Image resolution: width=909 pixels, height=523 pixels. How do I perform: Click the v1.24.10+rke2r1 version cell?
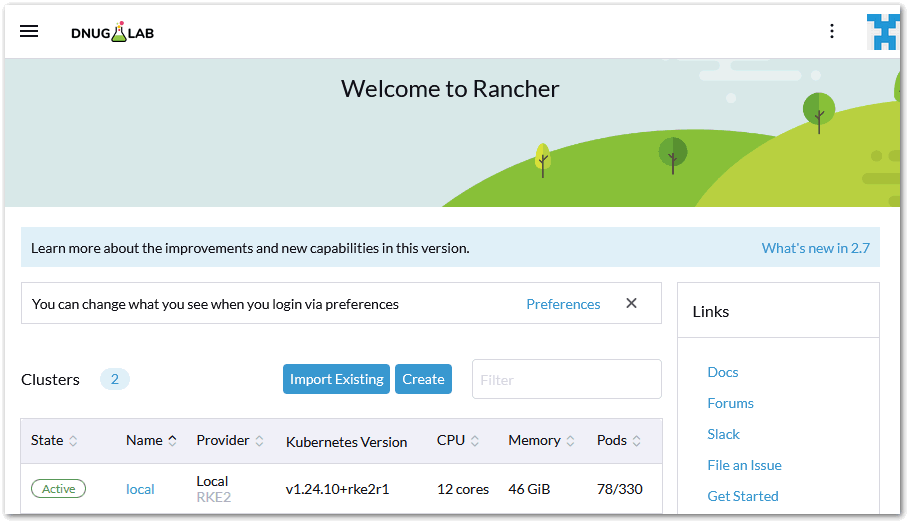click(x=337, y=489)
